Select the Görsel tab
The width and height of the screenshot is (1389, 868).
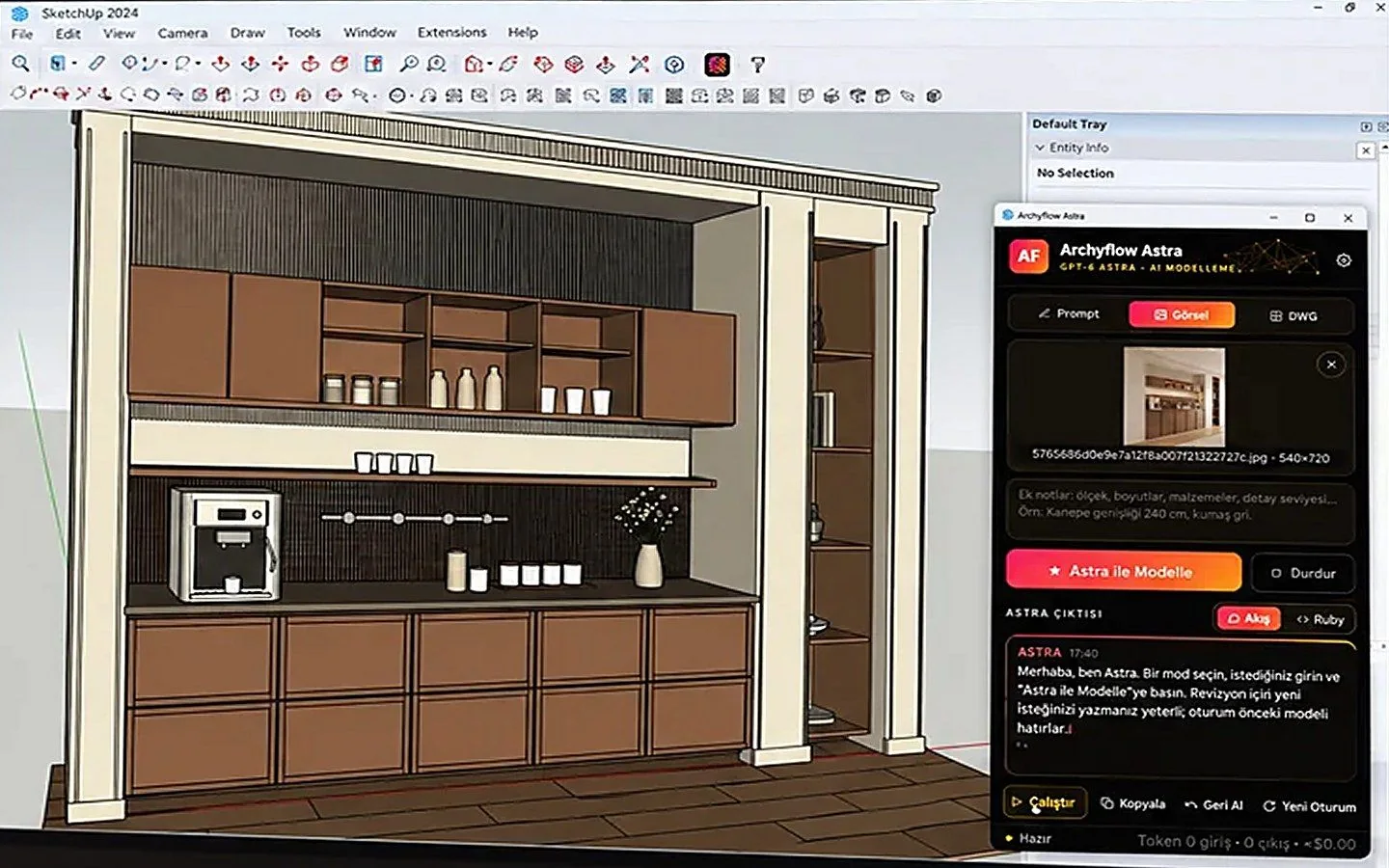pyautogui.click(x=1182, y=314)
